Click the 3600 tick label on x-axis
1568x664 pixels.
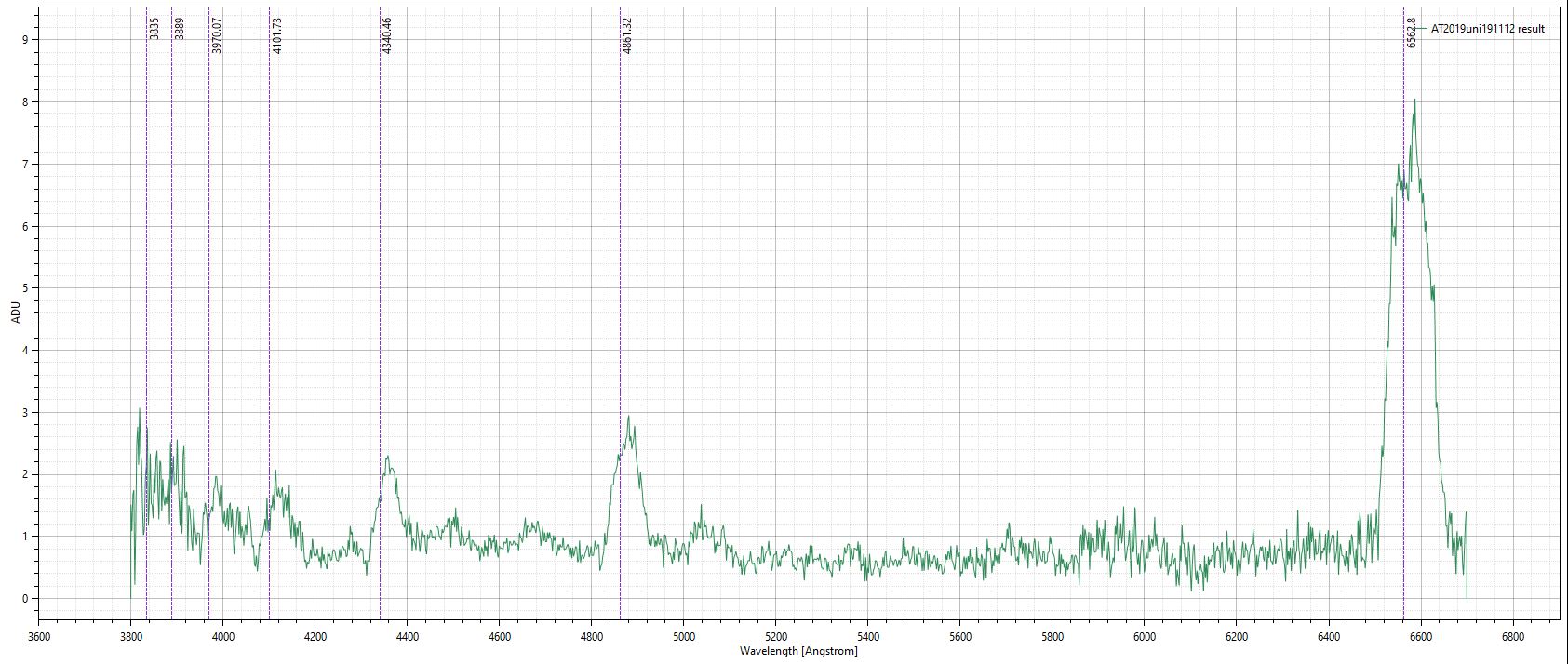39,637
